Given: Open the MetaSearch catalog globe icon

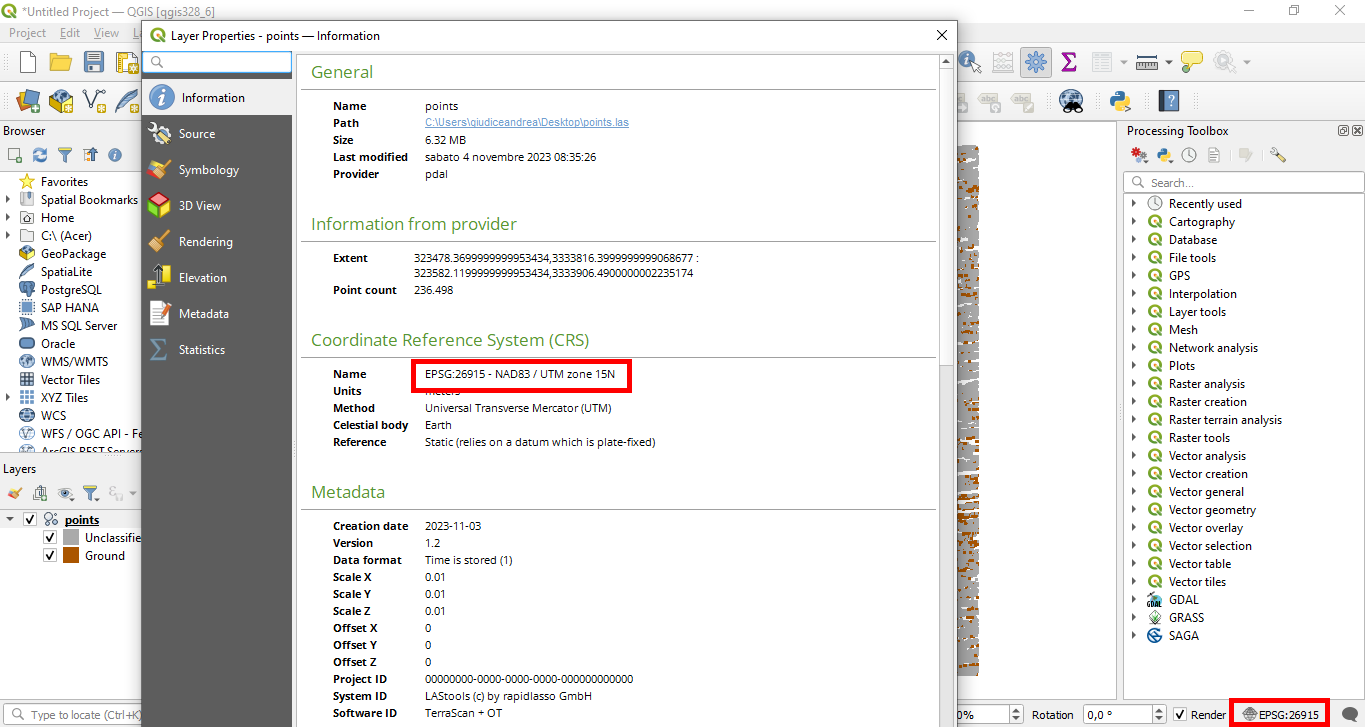Looking at the screenshot, I should pyautogui.click(x=1070, y=100).
